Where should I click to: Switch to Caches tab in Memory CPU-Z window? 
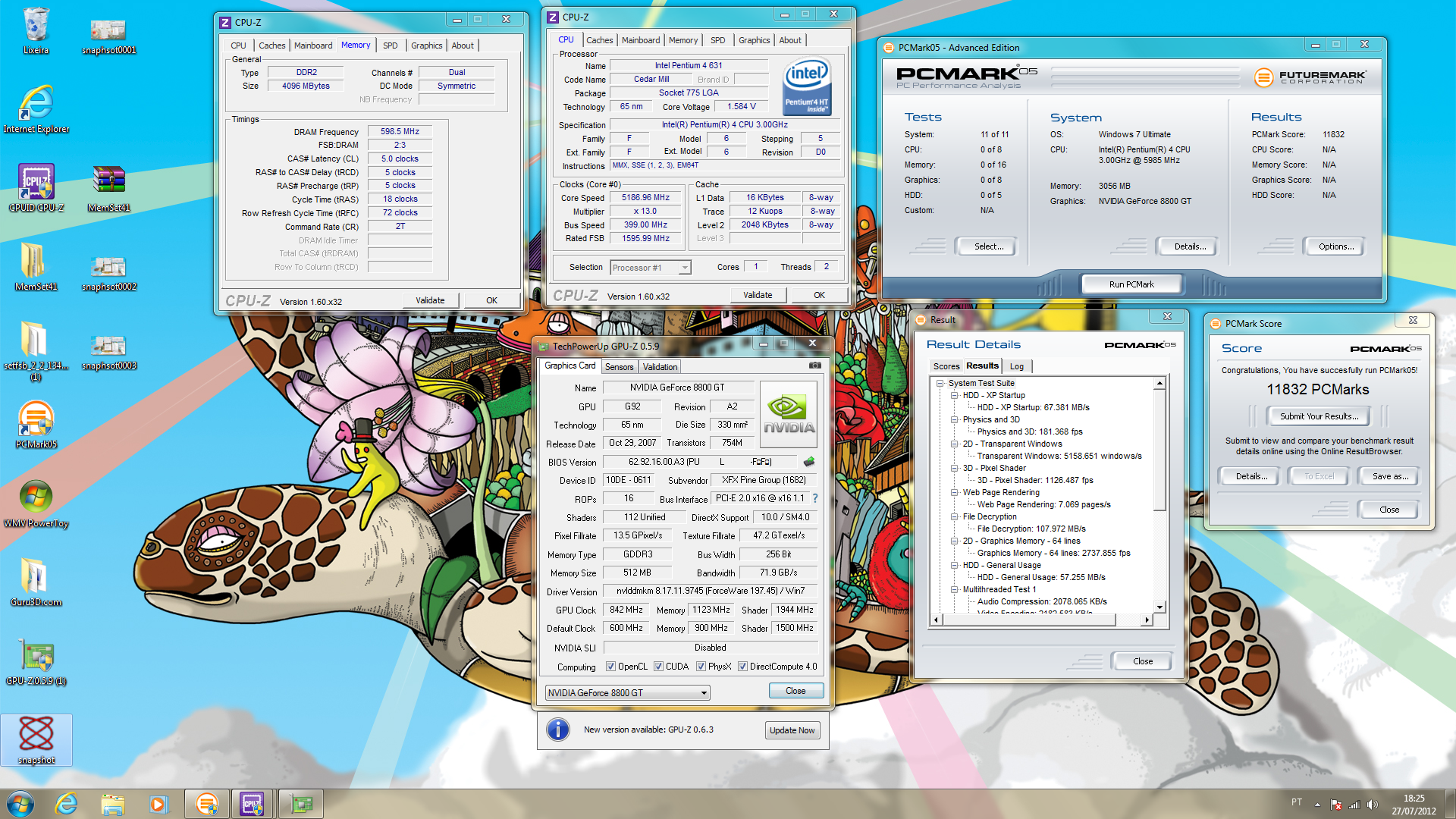coord(271,45)
